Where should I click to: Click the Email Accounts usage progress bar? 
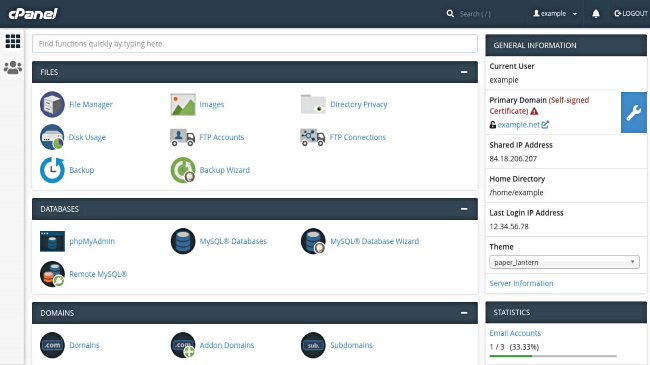553,356
